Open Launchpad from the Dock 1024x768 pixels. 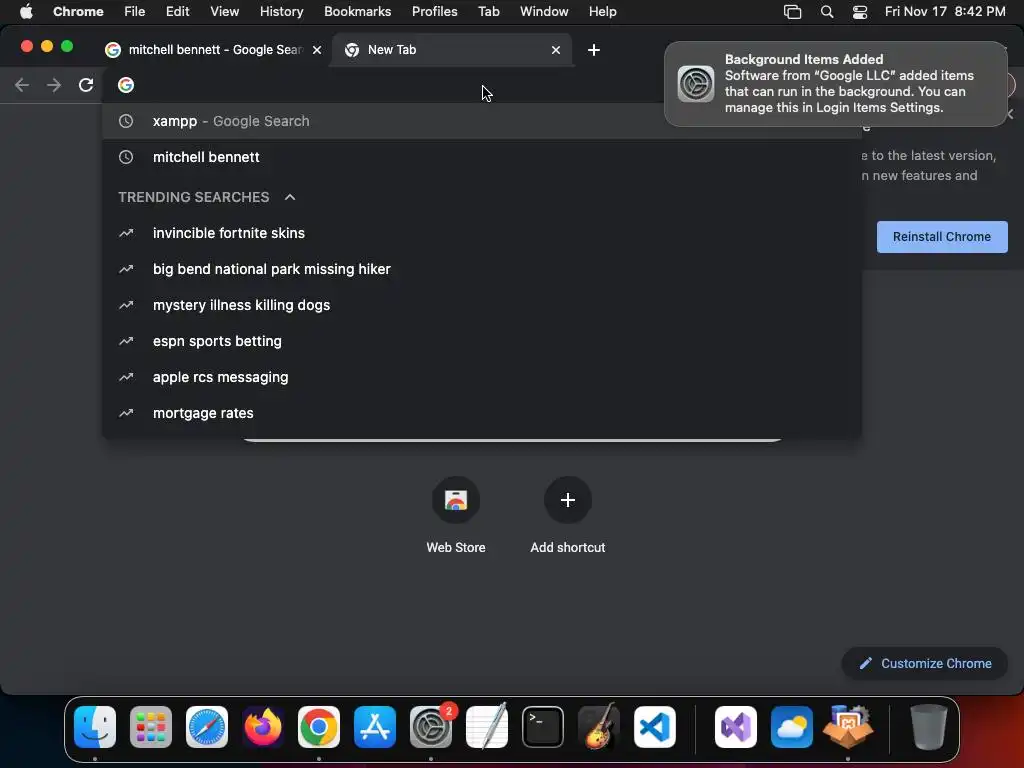tap(151, 727)
